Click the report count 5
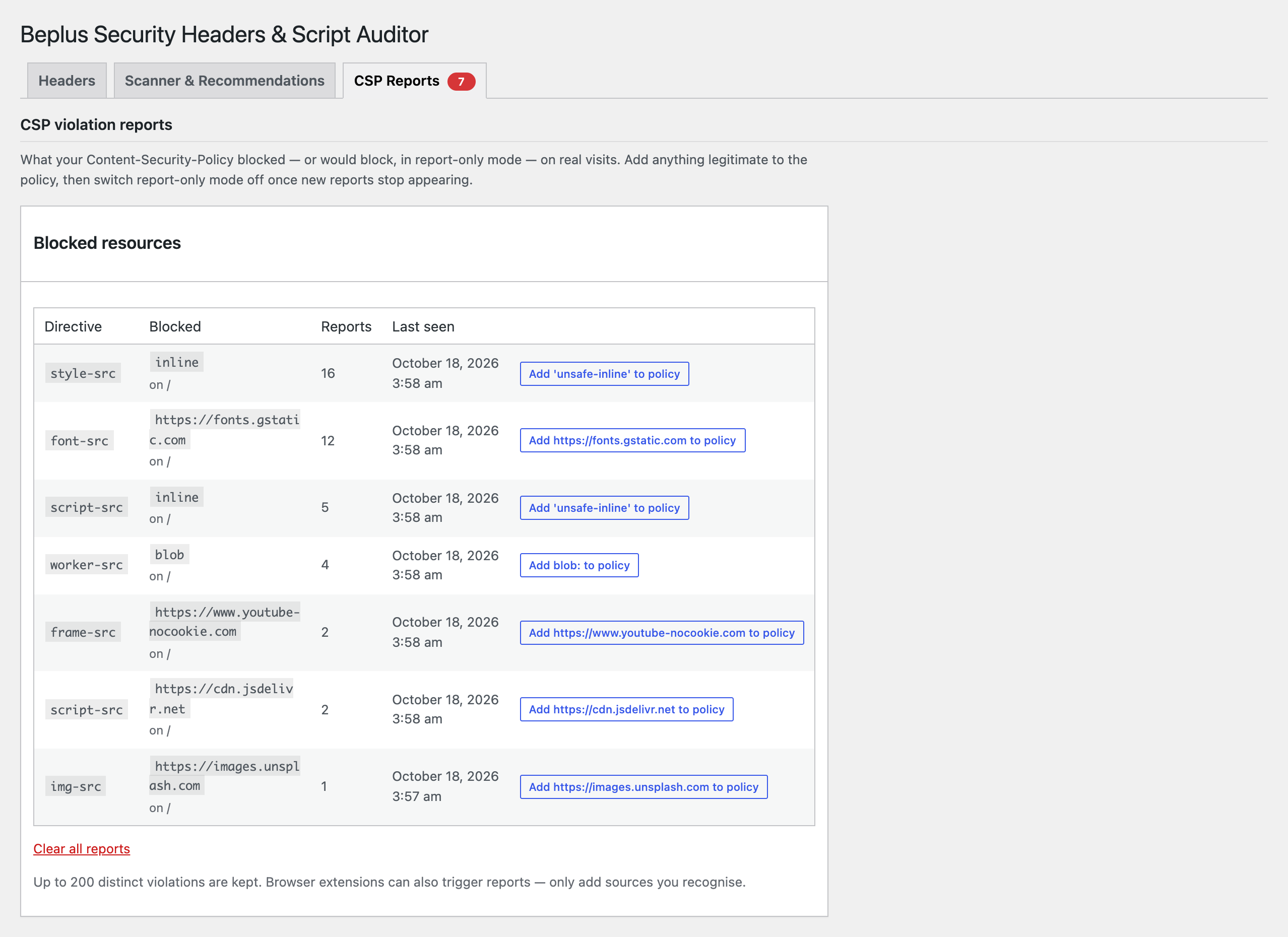The image size is (1288, 937). pos(325,507)
